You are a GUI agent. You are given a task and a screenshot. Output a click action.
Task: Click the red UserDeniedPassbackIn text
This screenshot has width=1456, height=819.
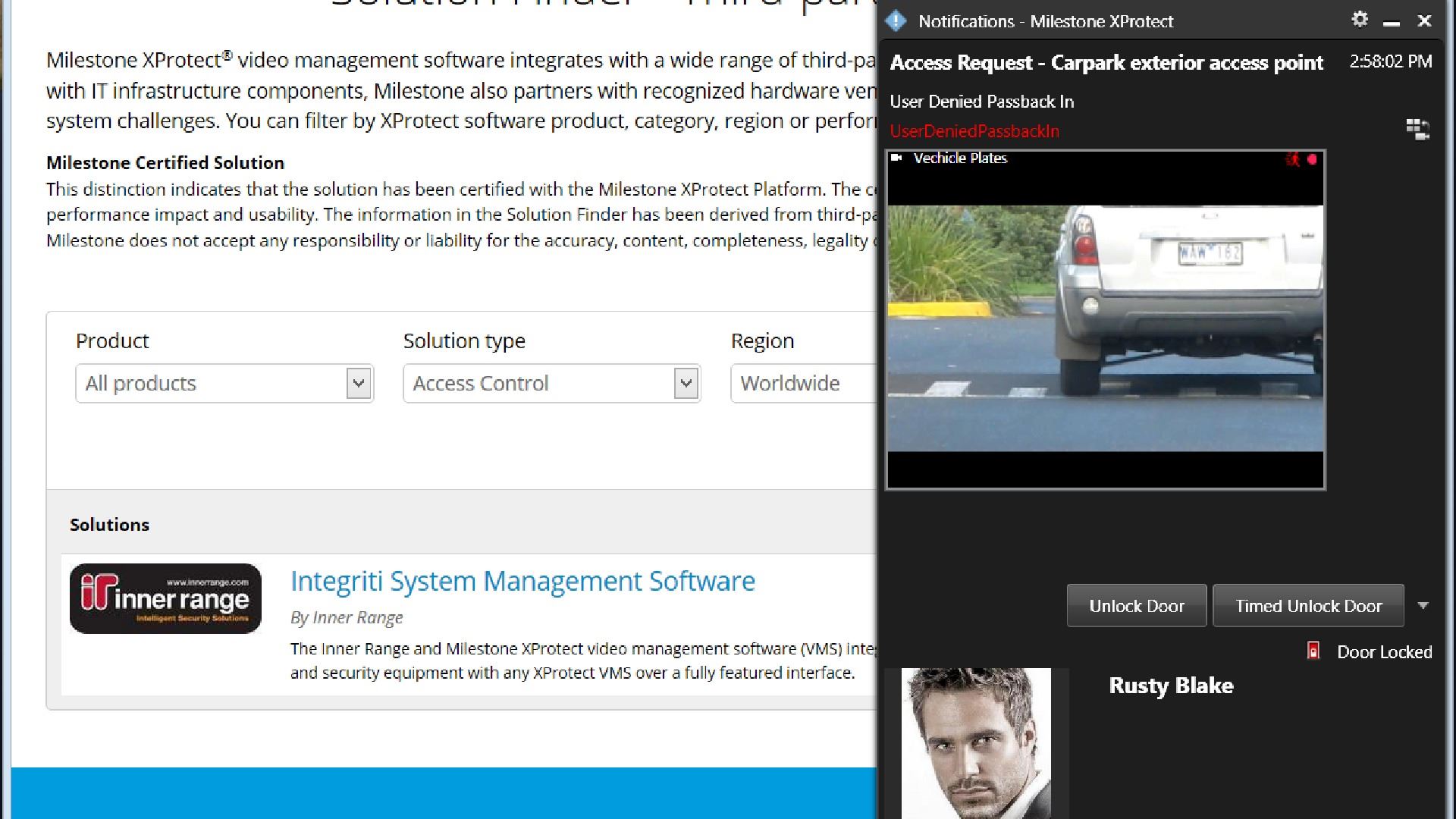tap(974, 131)
